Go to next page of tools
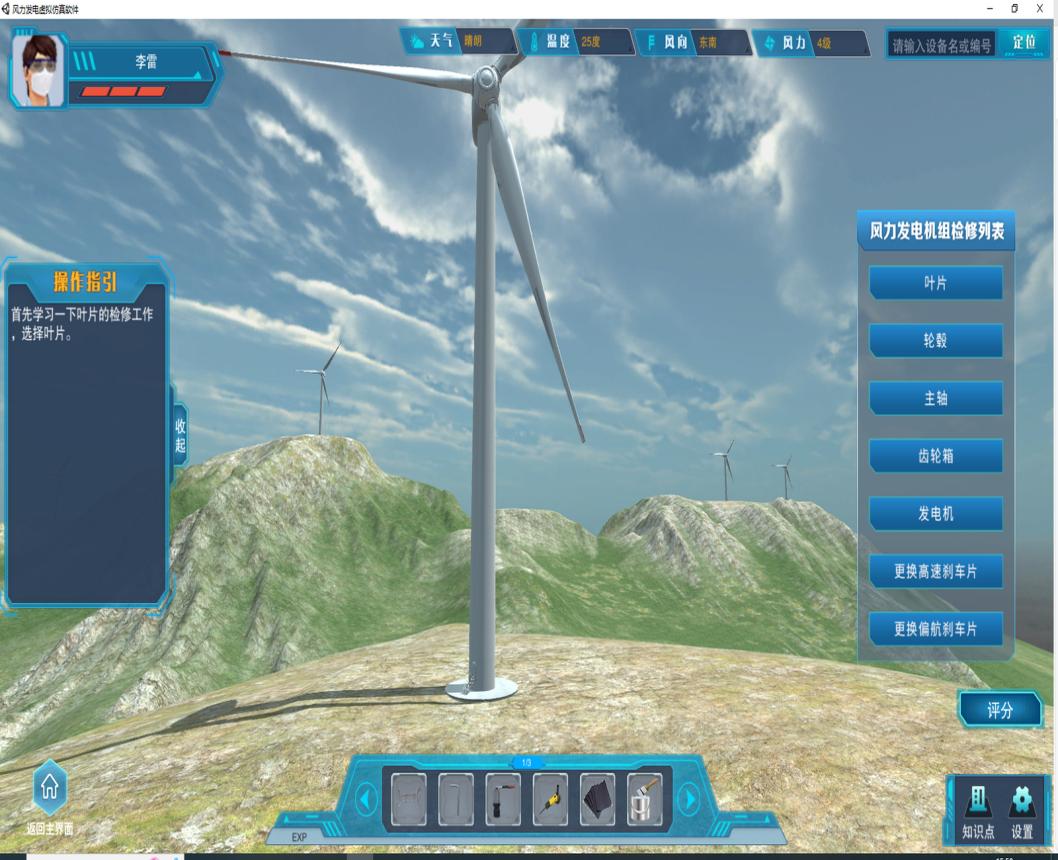 [x=688, y=799]
